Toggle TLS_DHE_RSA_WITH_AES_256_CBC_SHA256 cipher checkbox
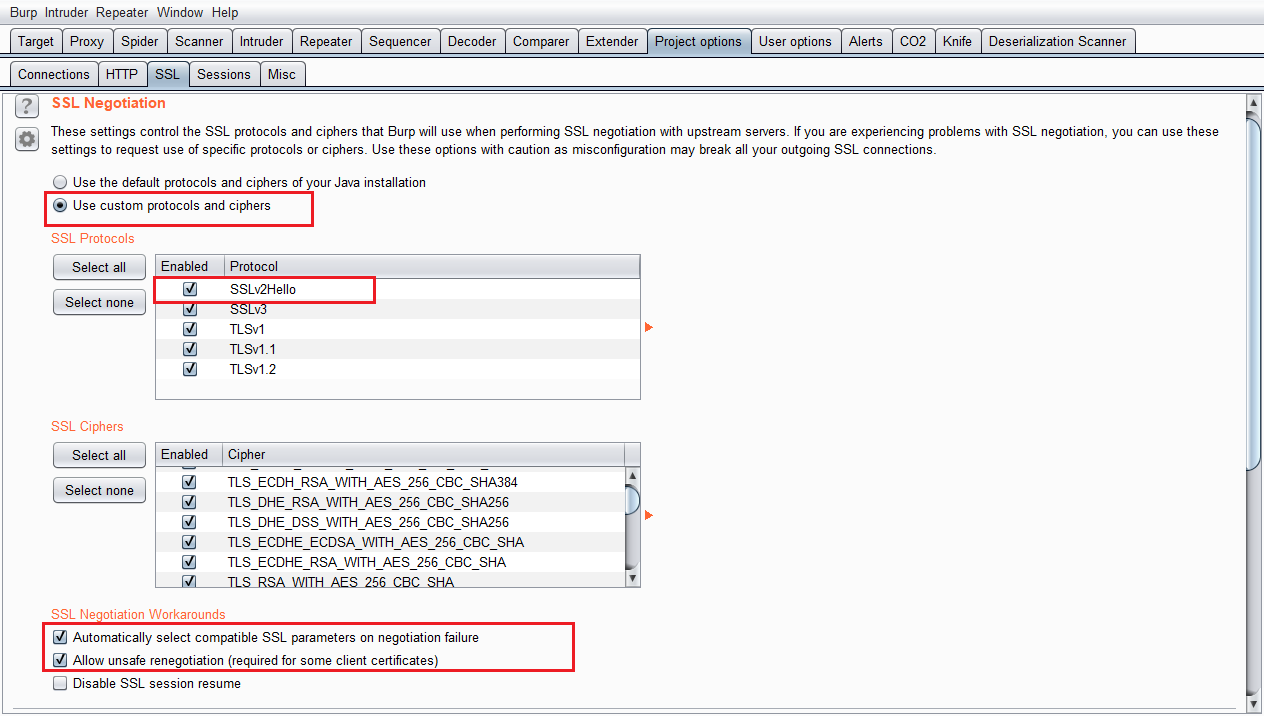The image size is (1264, 716). [x=189, y=502]
